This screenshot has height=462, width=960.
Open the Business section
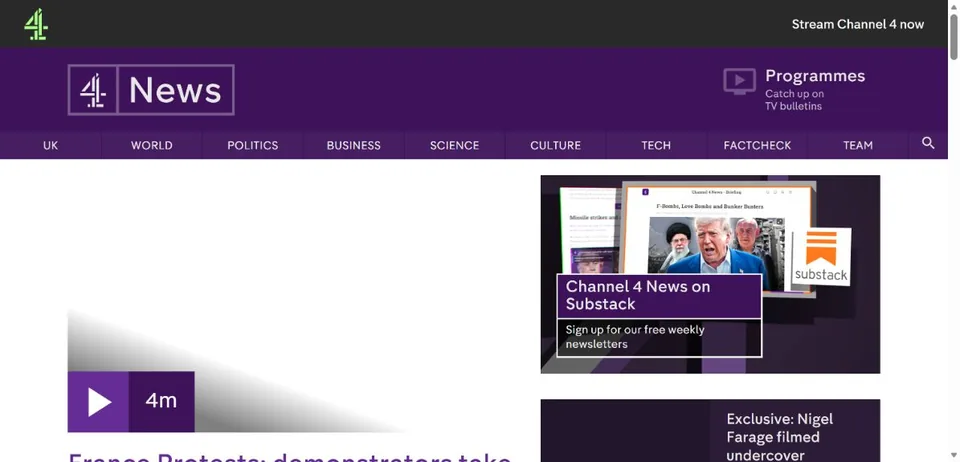coord(353,146)
